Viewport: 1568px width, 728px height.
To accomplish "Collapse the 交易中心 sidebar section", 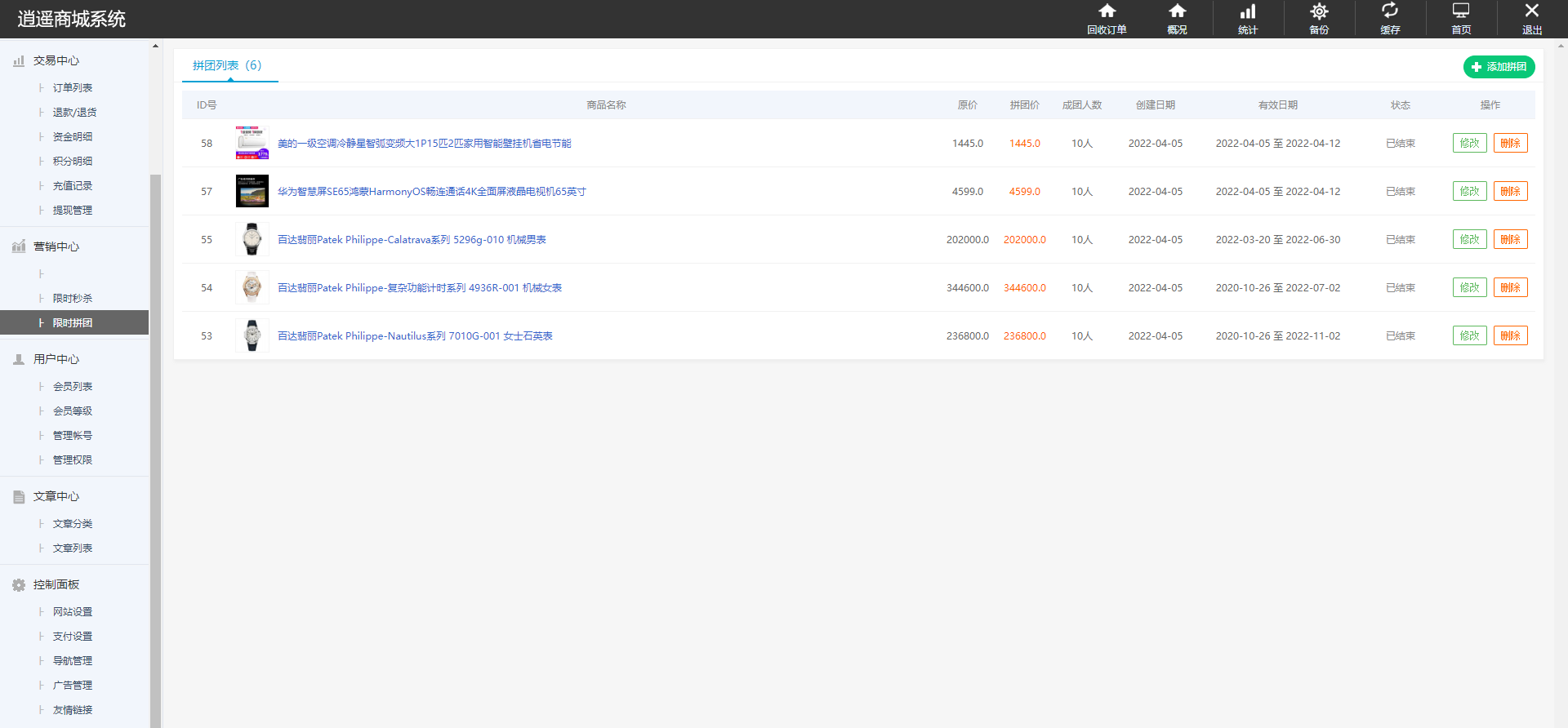I will [x=56, y=61].
